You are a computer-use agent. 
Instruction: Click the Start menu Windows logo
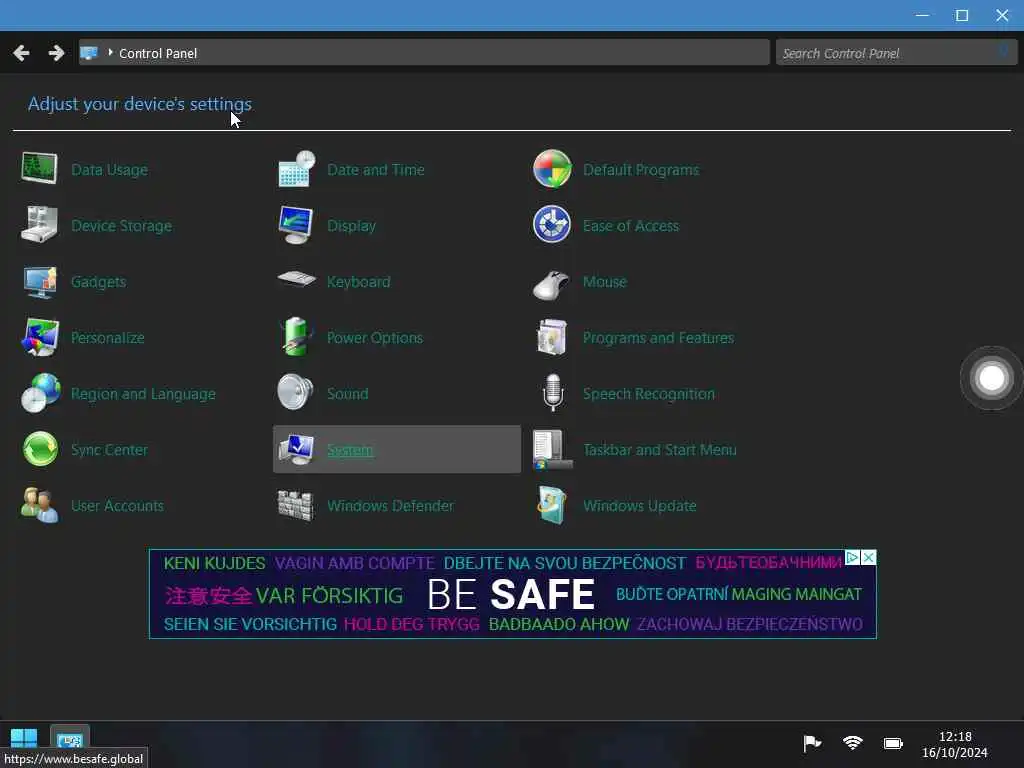click(24, 739)
